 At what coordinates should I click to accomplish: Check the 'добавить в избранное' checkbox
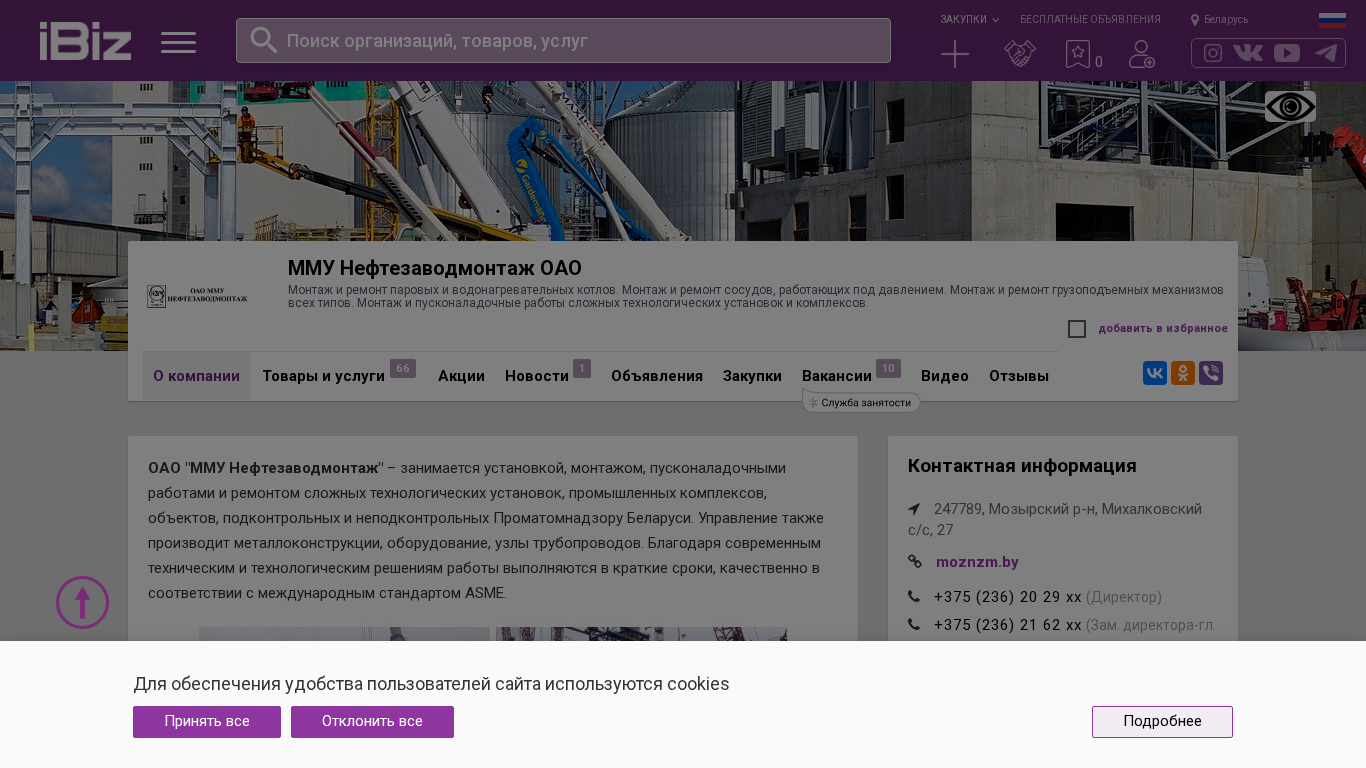pyautogui.click(x=1077, y=329)
